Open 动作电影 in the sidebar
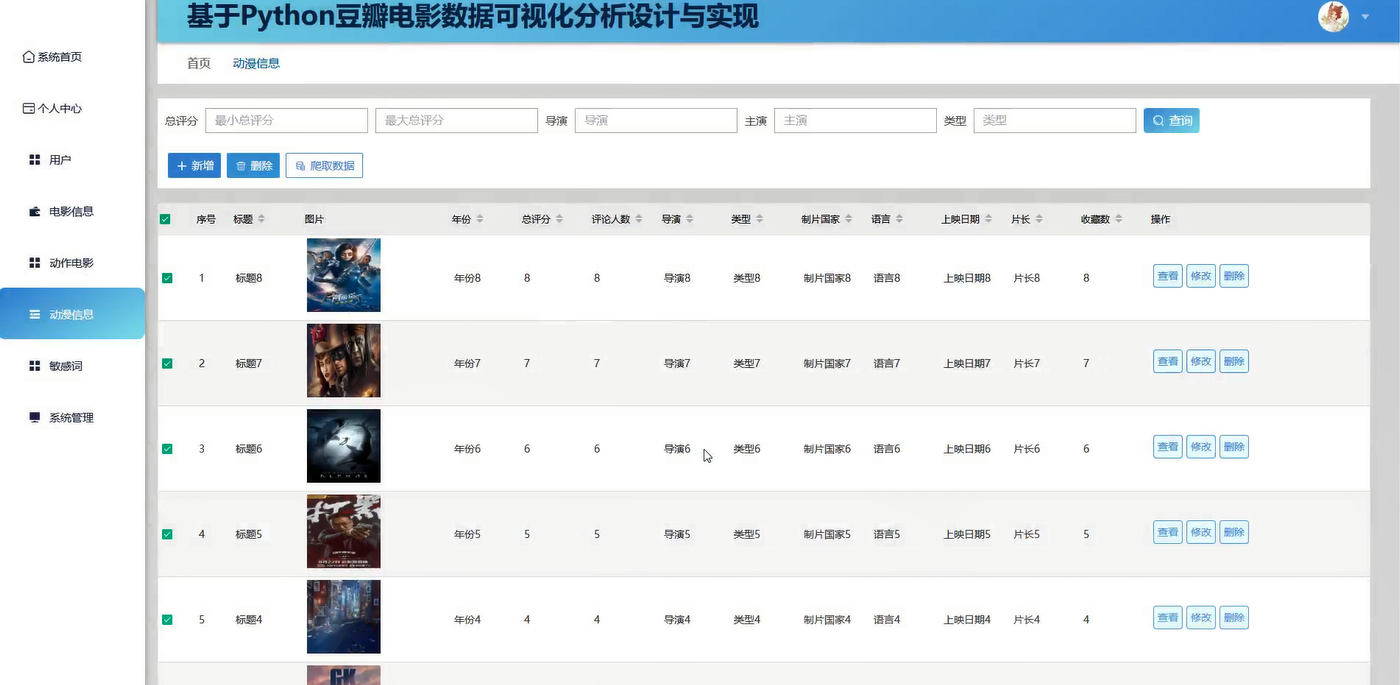Viewport: 1400px width, 685px height. coord(72,263)
